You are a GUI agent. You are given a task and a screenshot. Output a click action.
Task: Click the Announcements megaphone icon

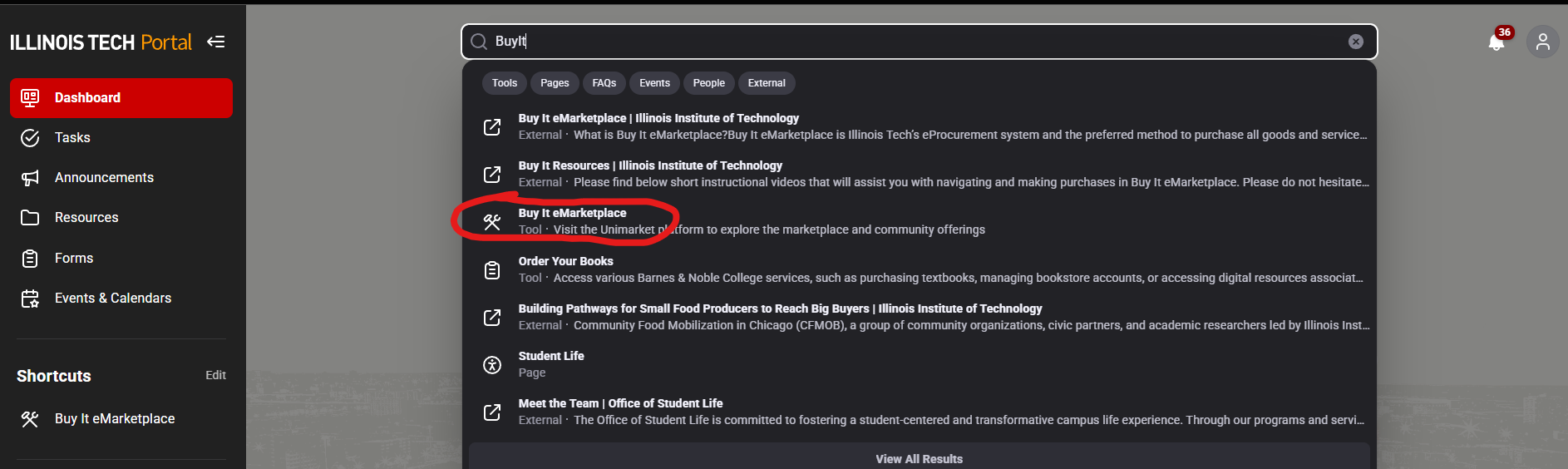(x=30, y=178)
